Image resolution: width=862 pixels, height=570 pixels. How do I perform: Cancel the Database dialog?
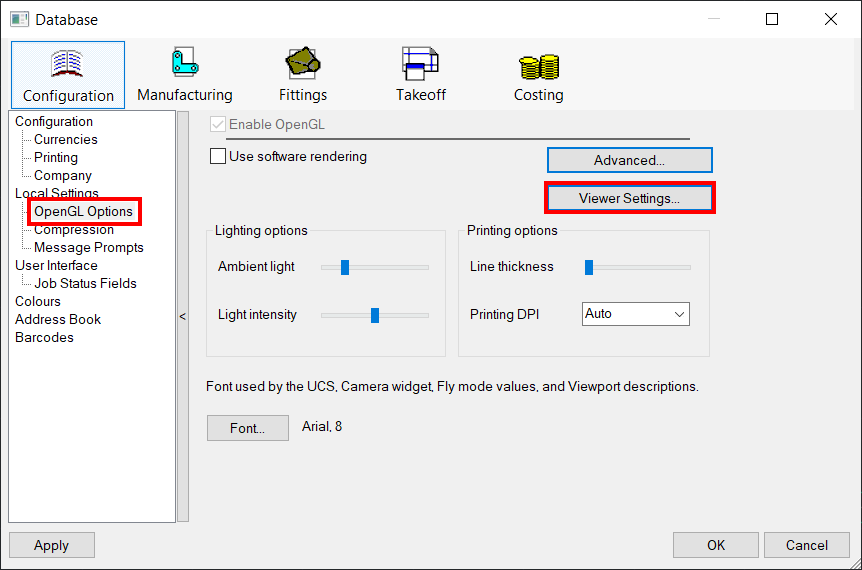(806, 545)
